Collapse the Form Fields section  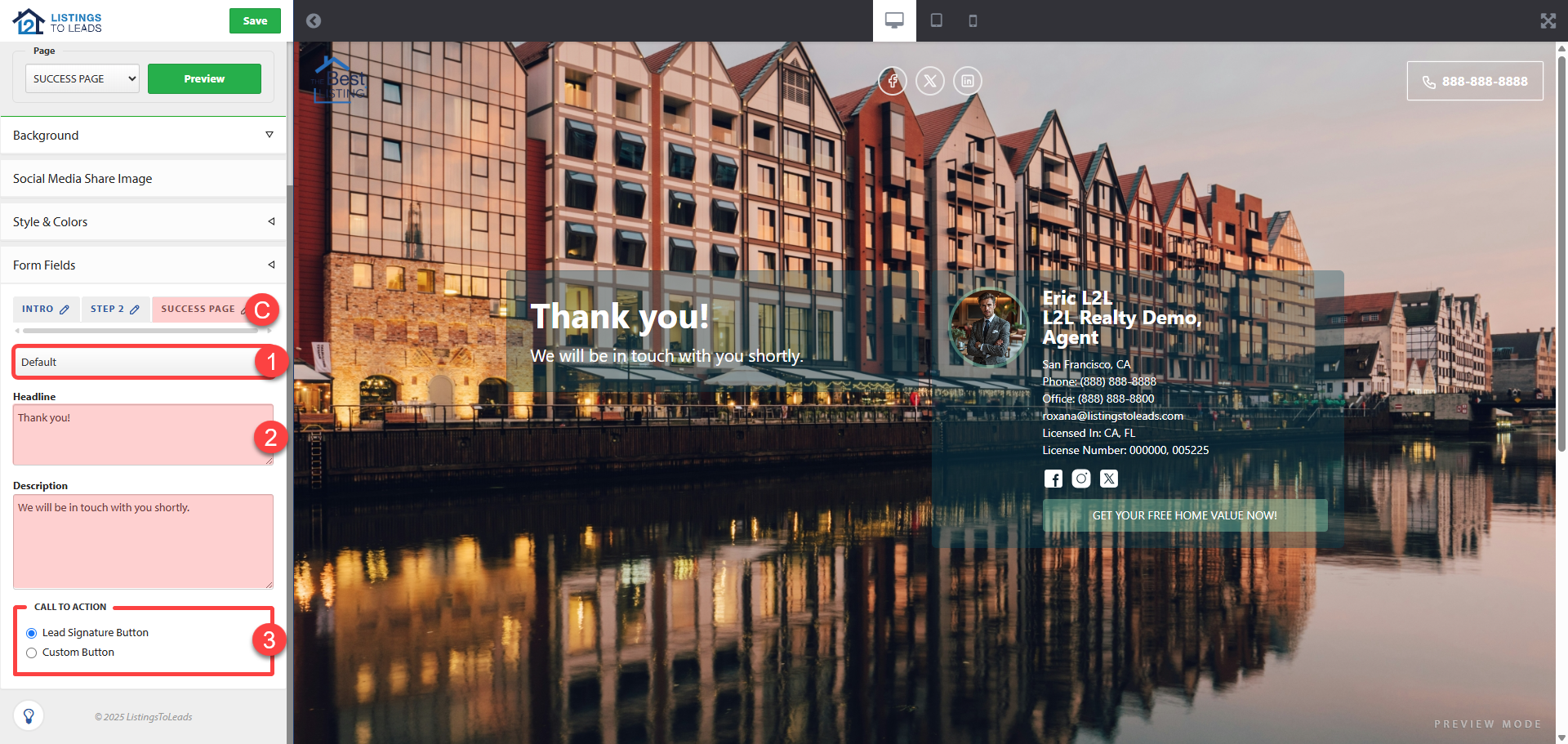143,265
